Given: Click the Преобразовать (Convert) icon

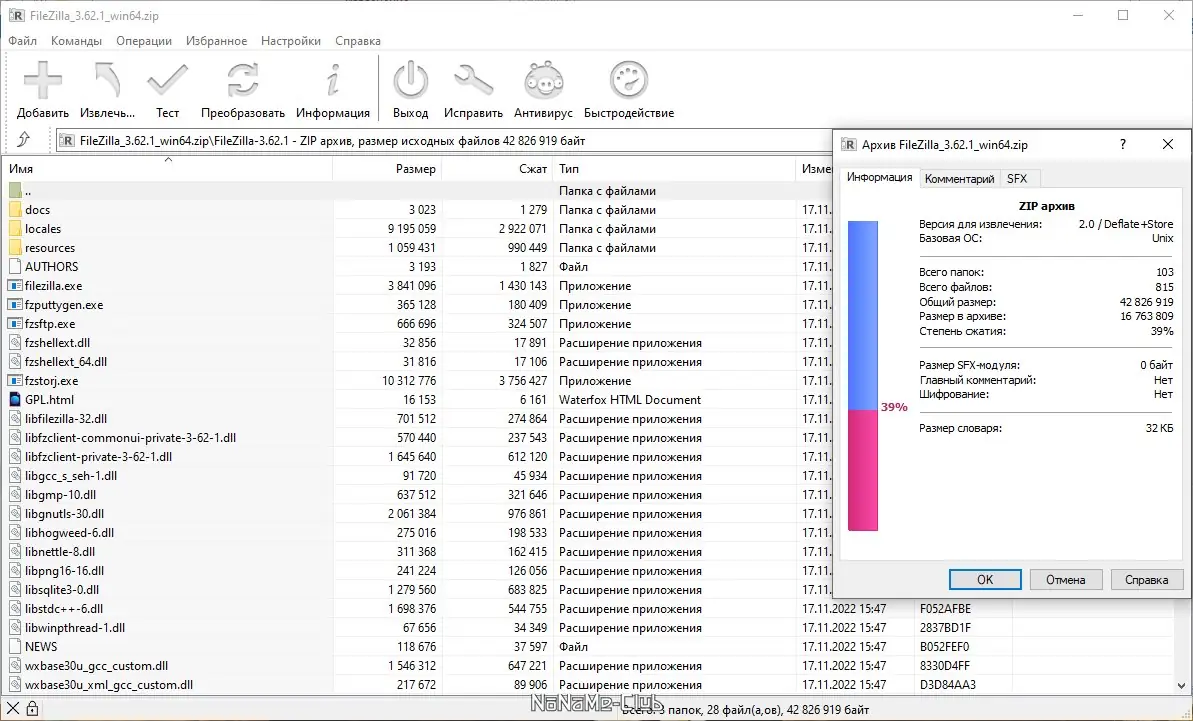Looking at the screenshot, I should click(x=243, y=81).
